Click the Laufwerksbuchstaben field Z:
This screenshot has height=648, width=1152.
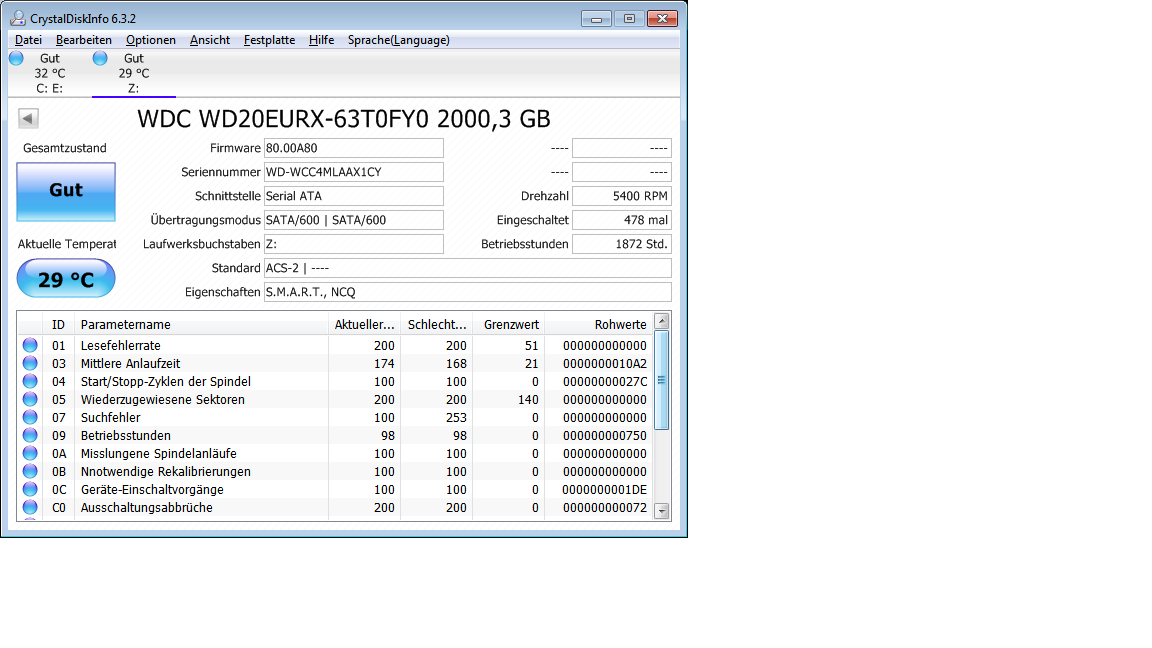click(353, 244)
